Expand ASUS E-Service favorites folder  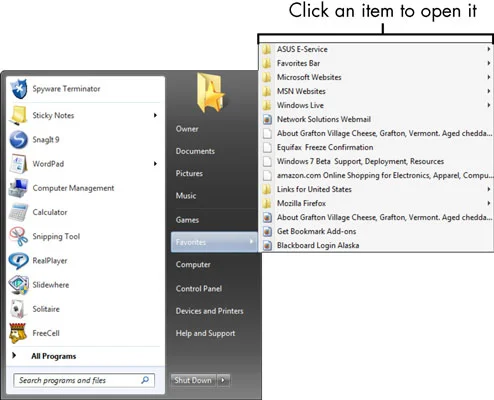coord(376,49)
